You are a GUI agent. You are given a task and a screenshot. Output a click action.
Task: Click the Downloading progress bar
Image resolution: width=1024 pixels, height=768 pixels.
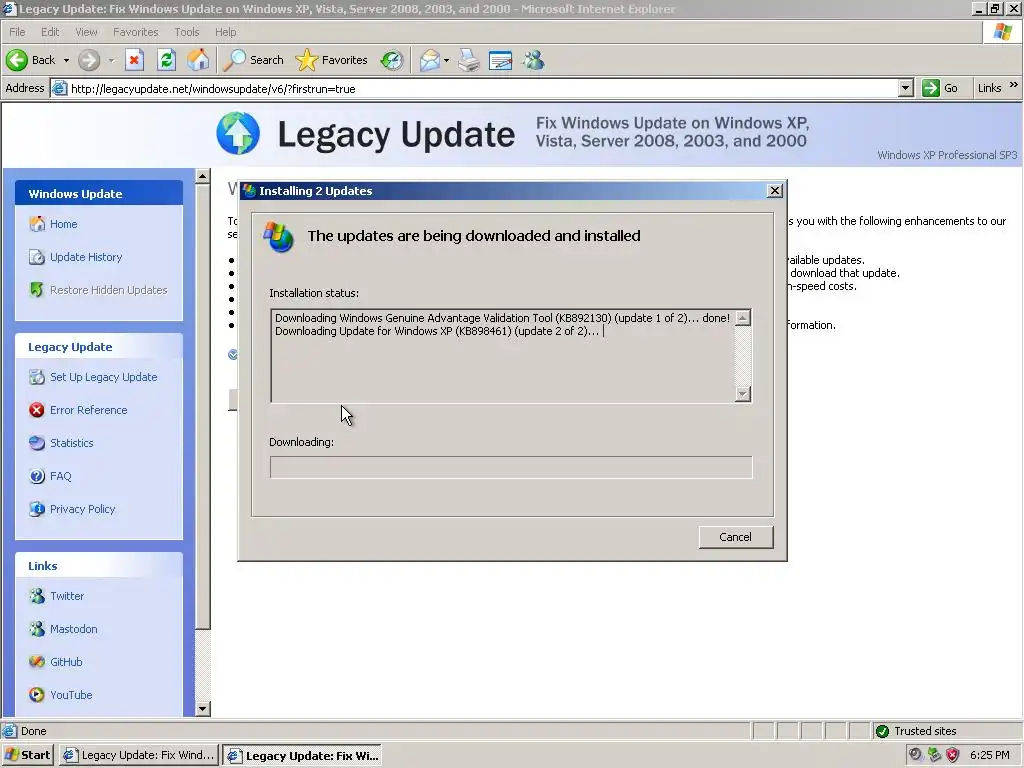click(x=511, y=467)
